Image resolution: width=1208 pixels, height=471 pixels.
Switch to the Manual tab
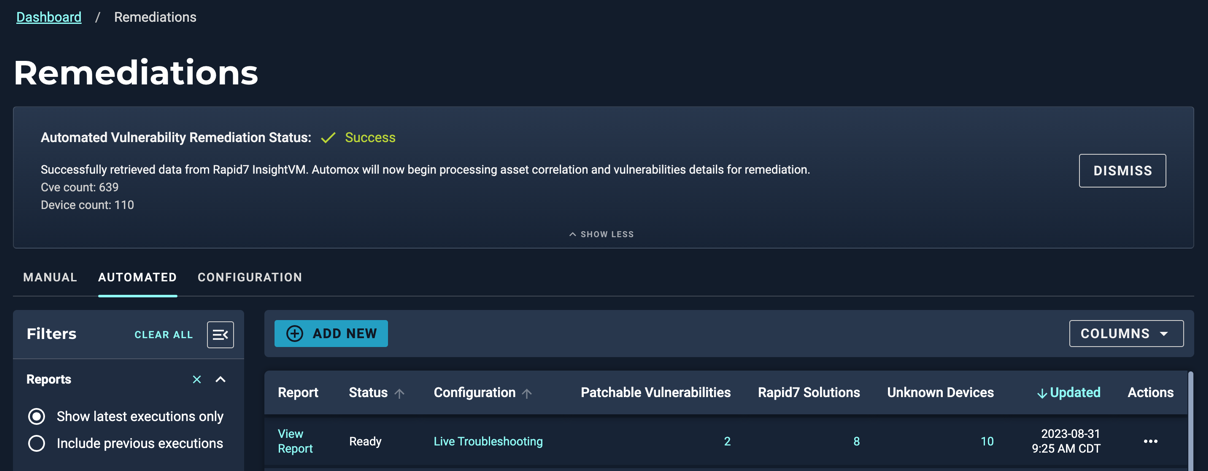pos(50,277)
